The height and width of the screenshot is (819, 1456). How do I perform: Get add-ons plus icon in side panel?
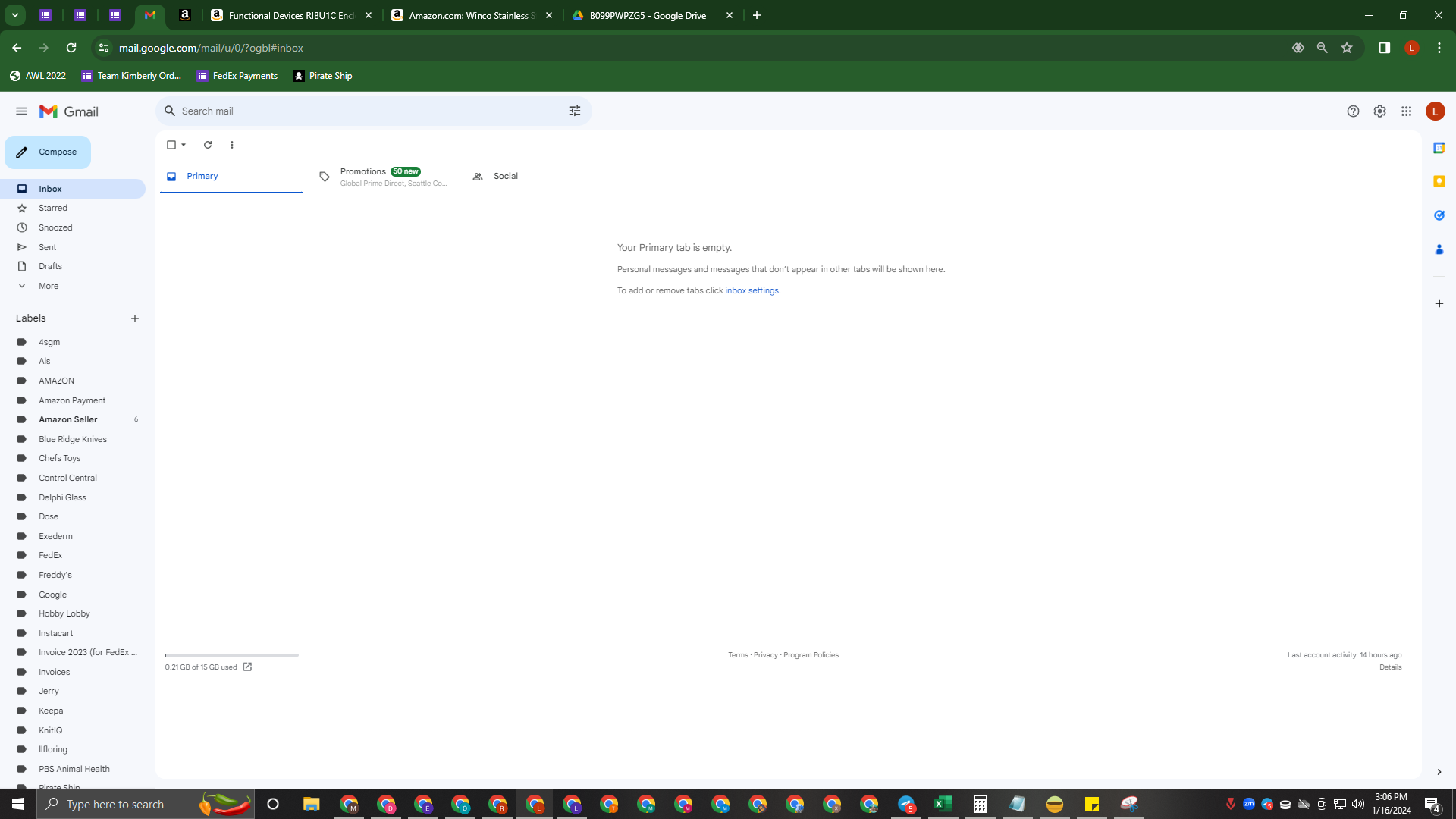[1439, 303]
